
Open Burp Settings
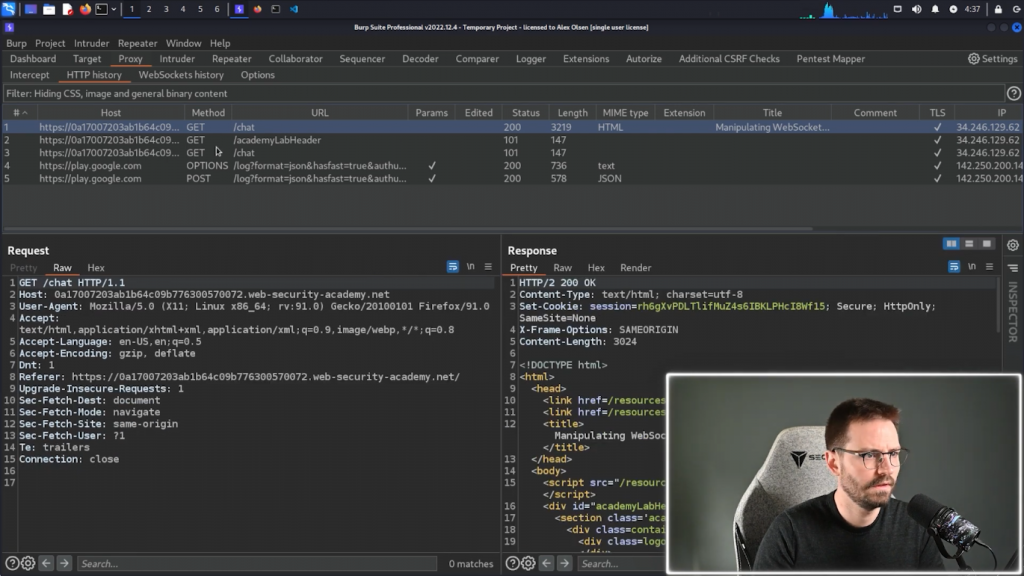pos(992,59)
